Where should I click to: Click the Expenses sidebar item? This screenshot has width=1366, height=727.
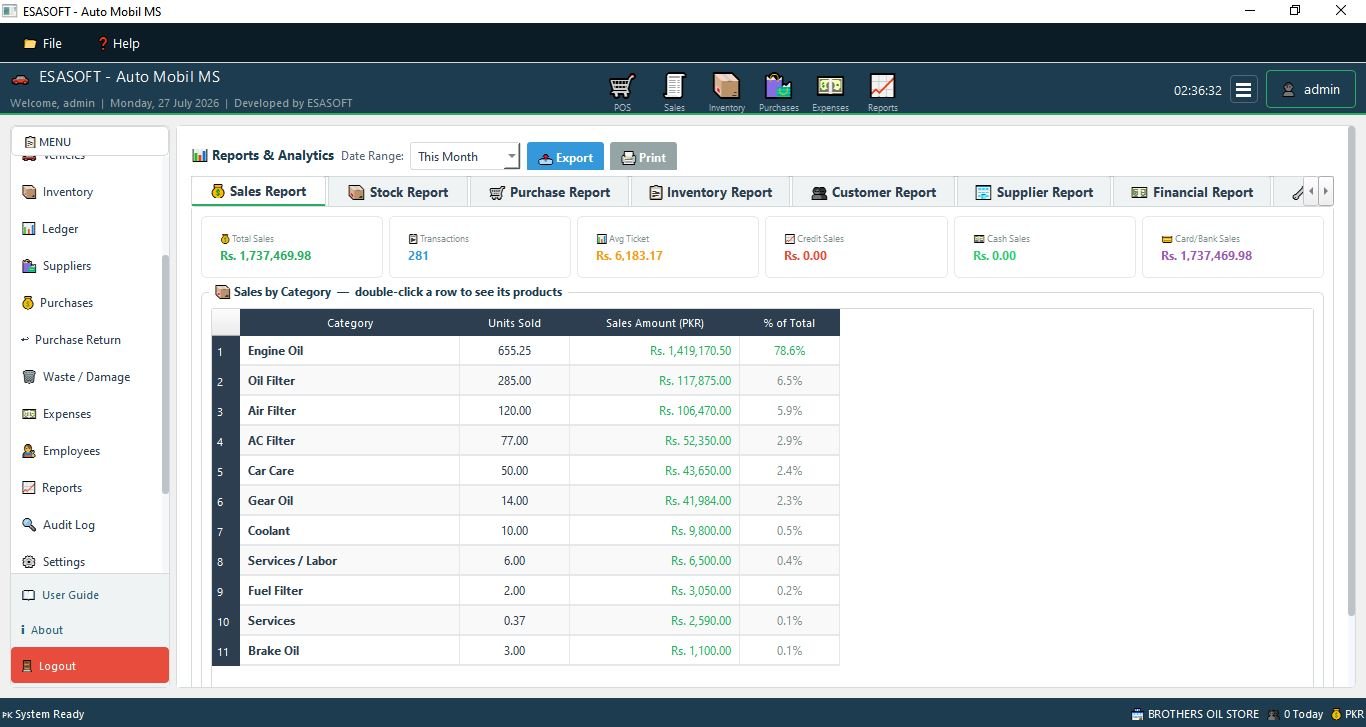point(57,414)
